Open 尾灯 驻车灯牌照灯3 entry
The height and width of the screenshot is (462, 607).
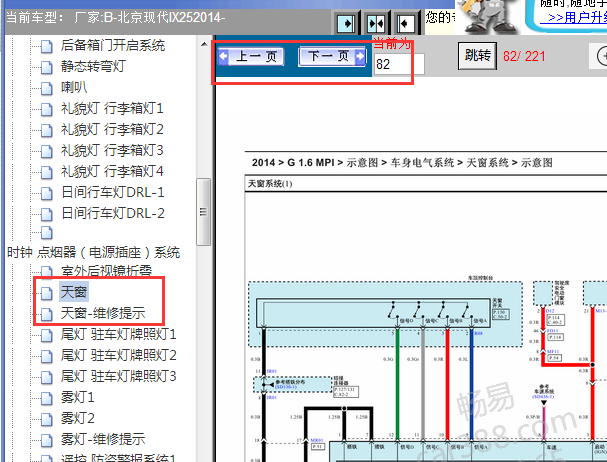(x=118, y=376)
